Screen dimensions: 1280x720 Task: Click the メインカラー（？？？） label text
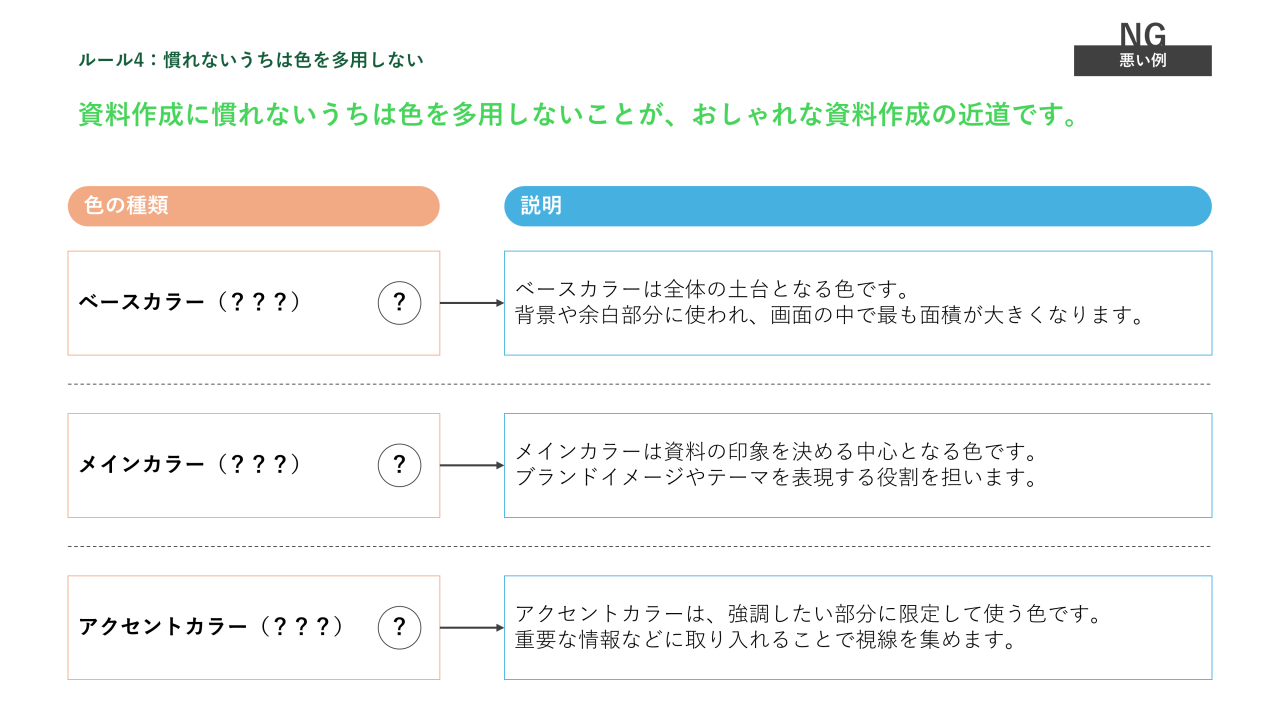190,465
